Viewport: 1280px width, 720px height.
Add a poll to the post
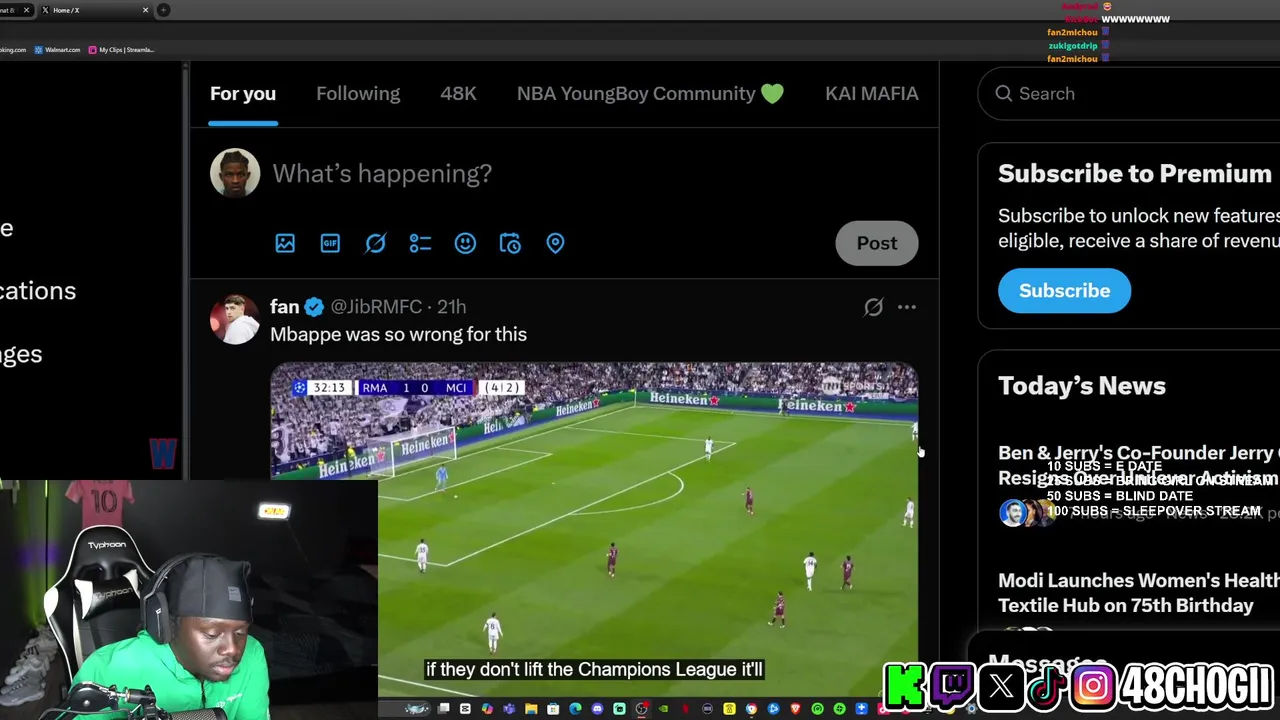420,243
